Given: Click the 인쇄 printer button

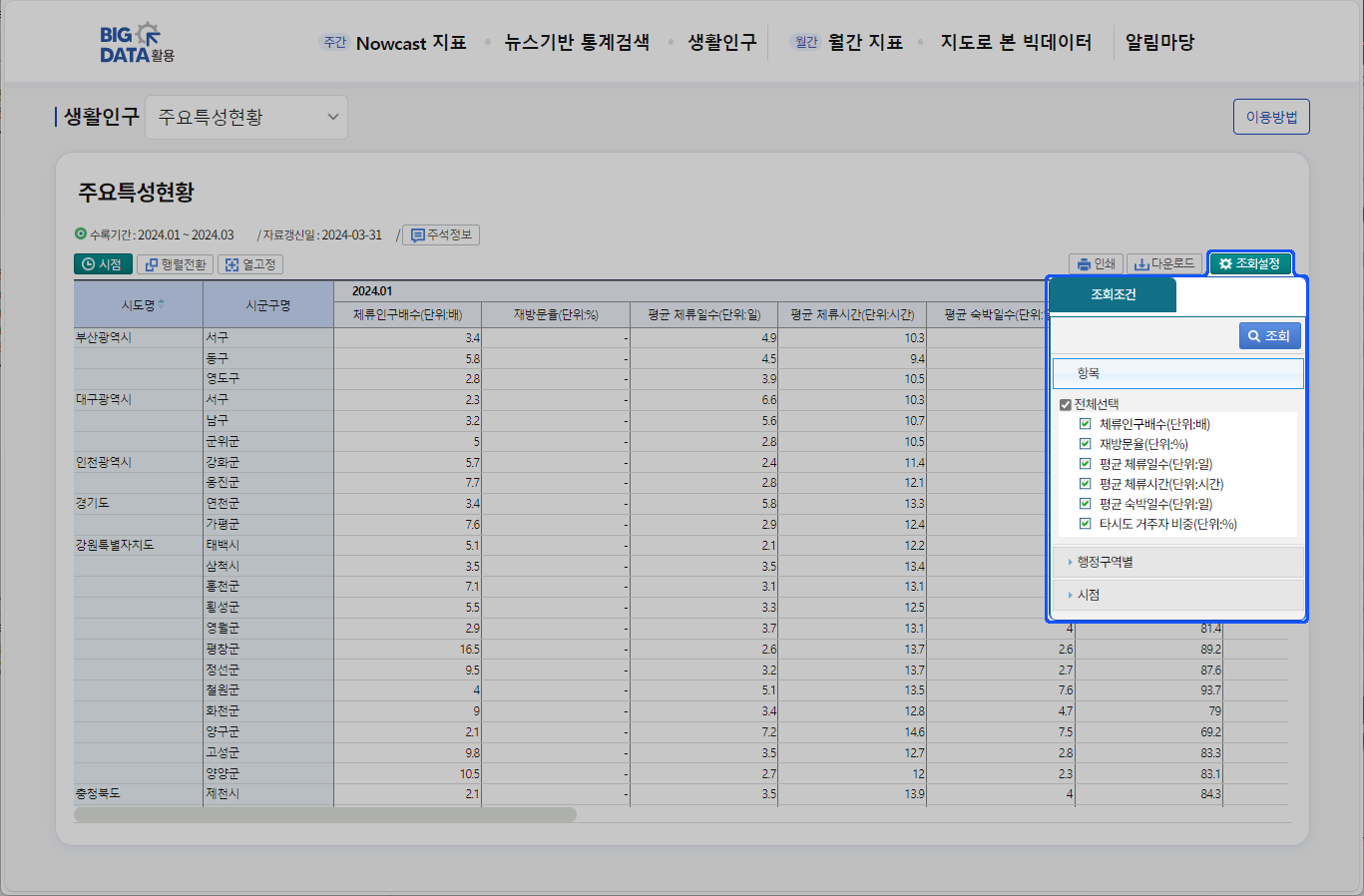Looking at the screenshot, I should click(x=1096, y=263).
